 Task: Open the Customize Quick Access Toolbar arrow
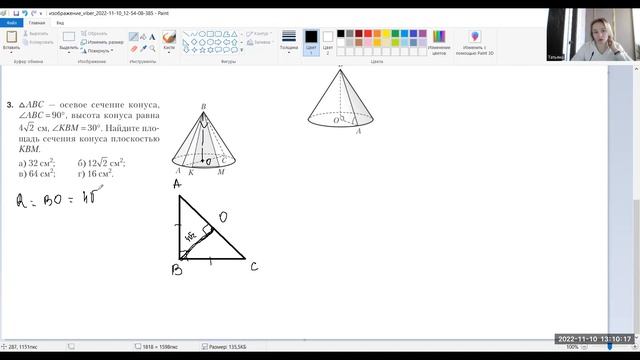coord(41,13)
